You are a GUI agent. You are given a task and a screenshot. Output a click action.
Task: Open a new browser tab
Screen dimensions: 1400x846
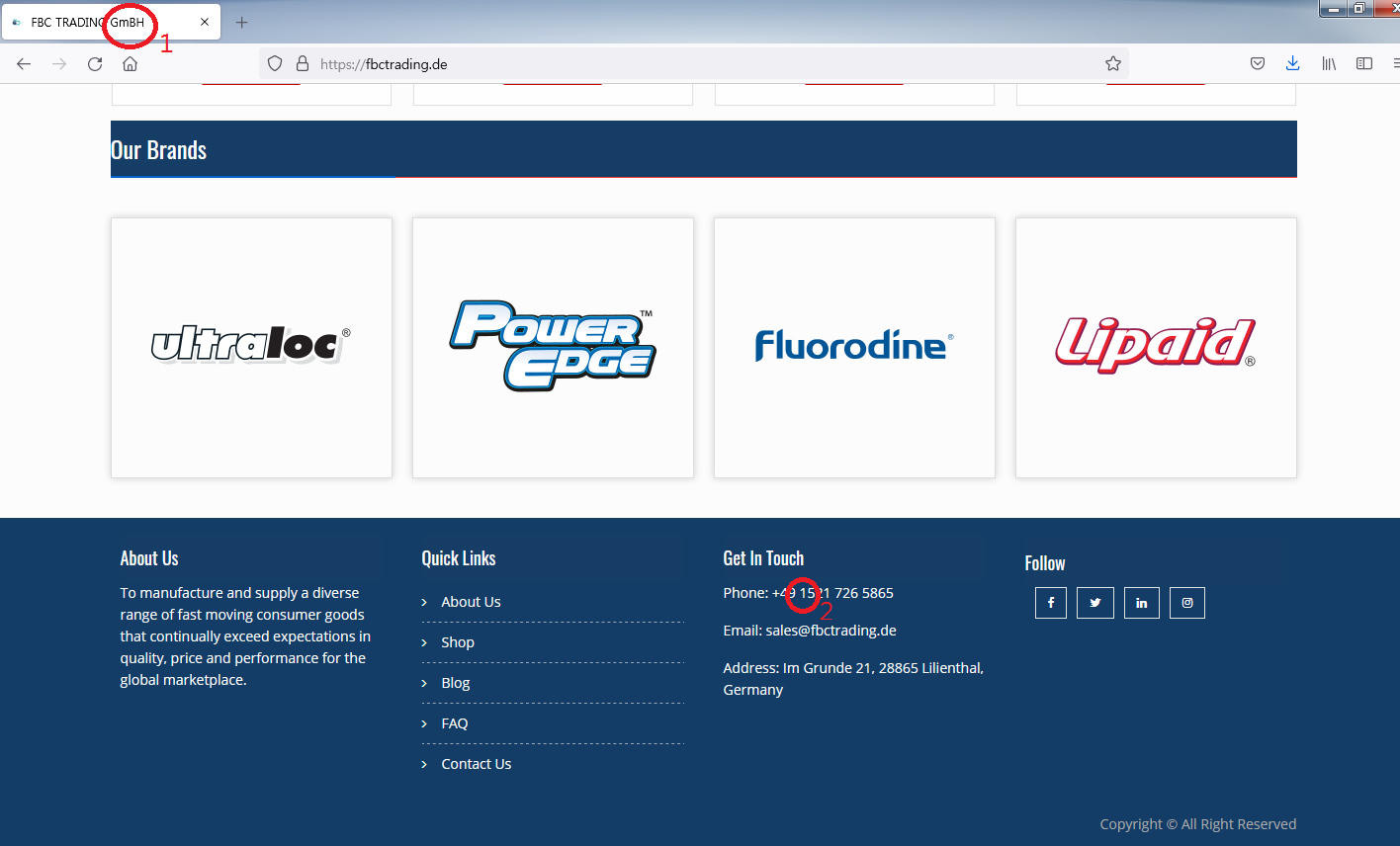(241, 22)
